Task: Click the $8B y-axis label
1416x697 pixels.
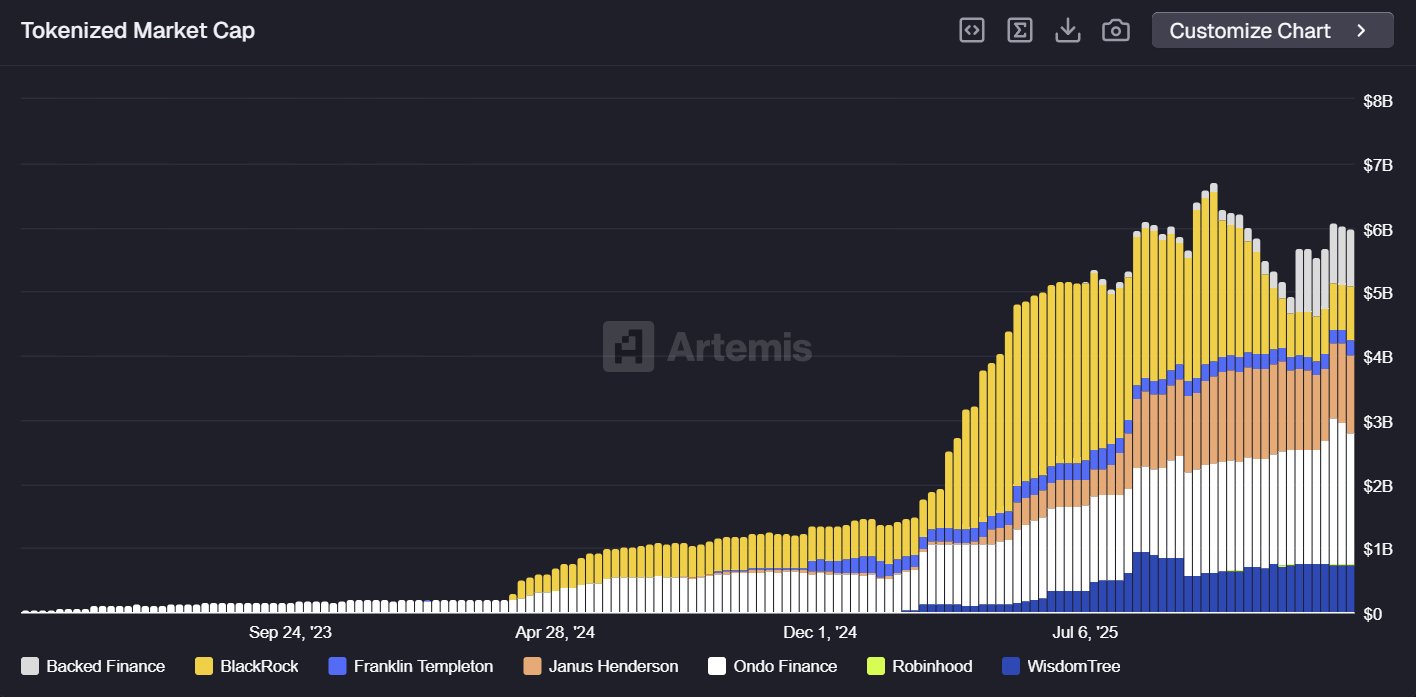Action: coord(1377,100)
